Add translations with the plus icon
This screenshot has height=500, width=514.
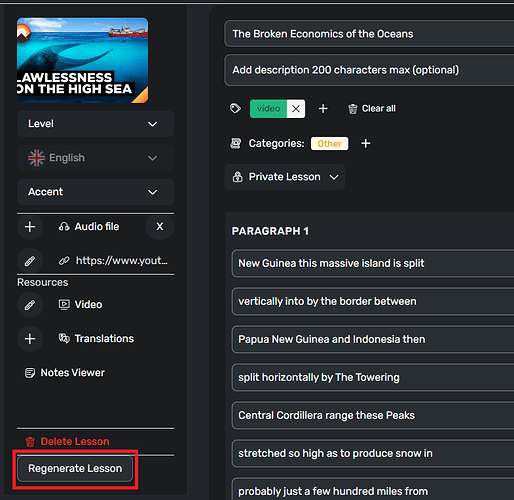click(x=30, y=339)
